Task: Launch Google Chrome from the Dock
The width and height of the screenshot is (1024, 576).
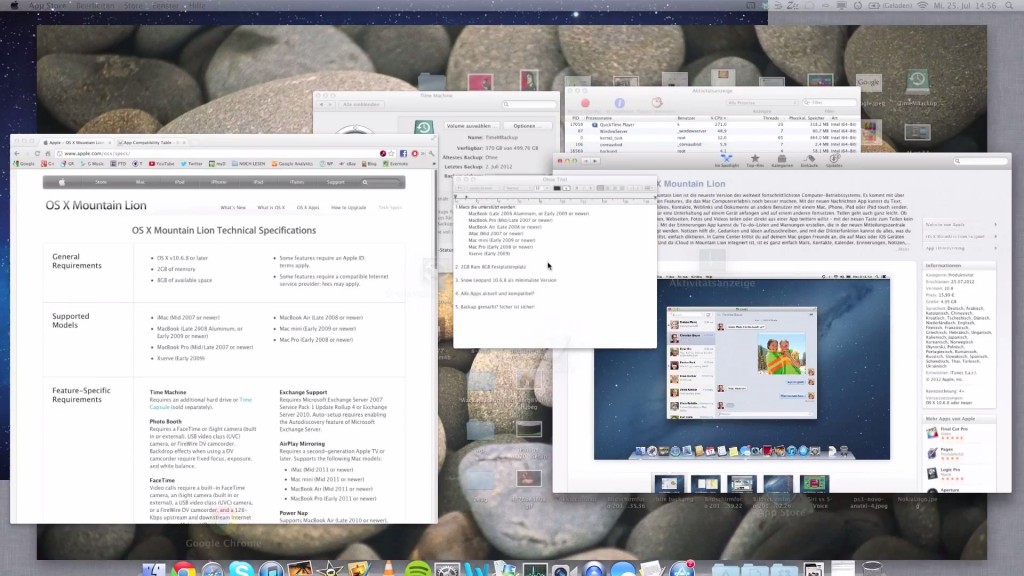Action: 184,569
